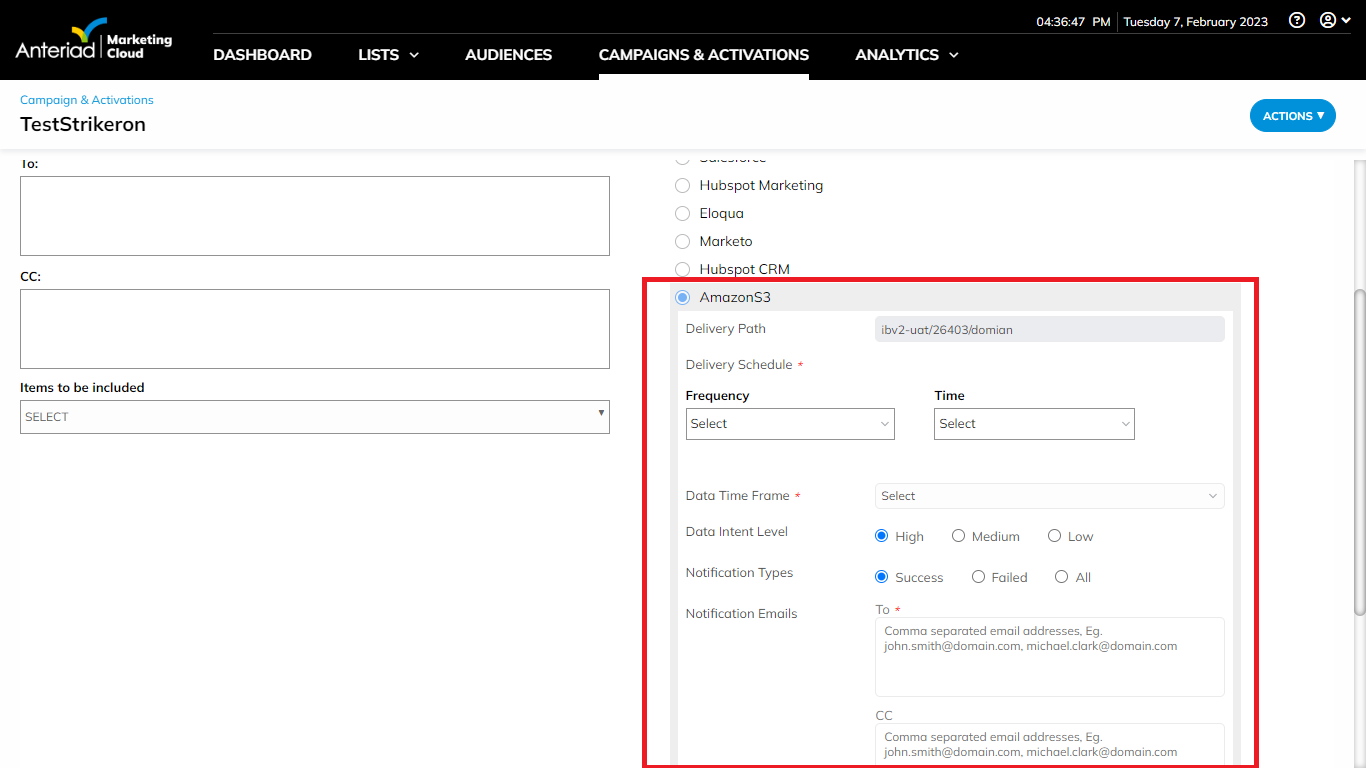The height and width of the screenshot is (768, 1366).
Task: Click the TestStrikeron campaign title
Action: click(x=83, y=125)
